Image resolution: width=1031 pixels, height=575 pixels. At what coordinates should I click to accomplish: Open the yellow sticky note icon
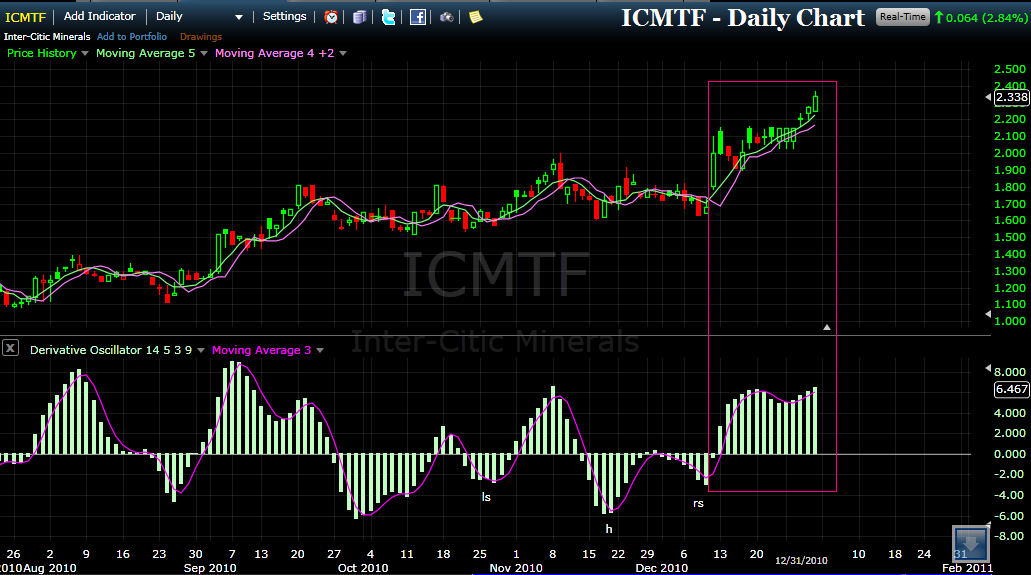tap(475, 17)
